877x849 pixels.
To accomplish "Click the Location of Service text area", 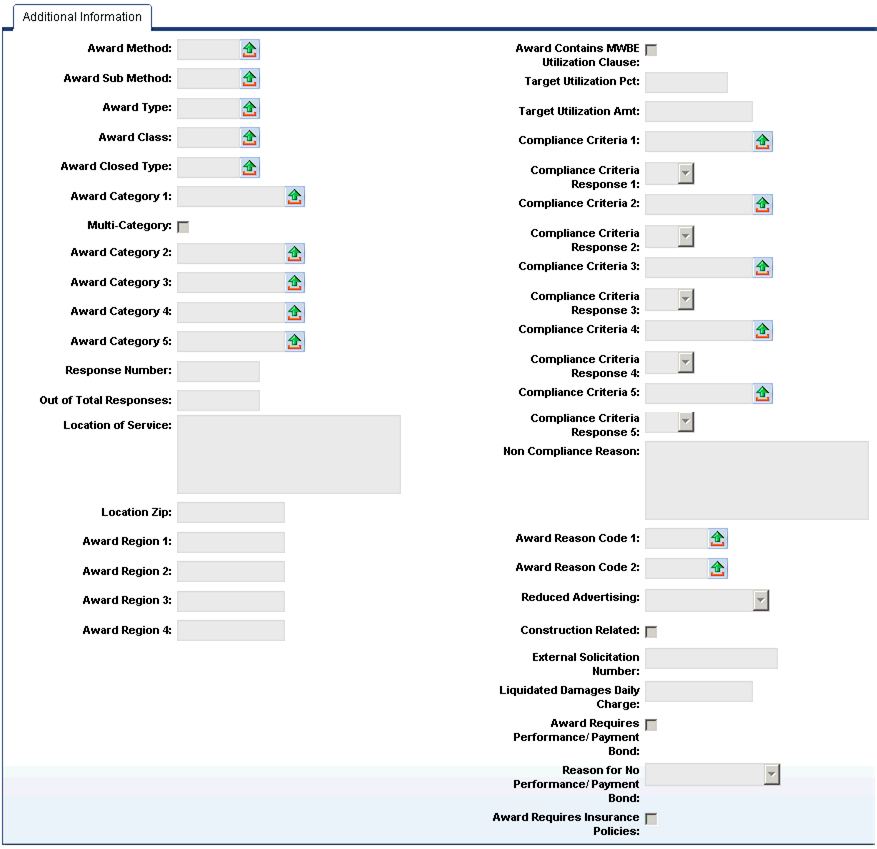I will (x=288, y=454).
